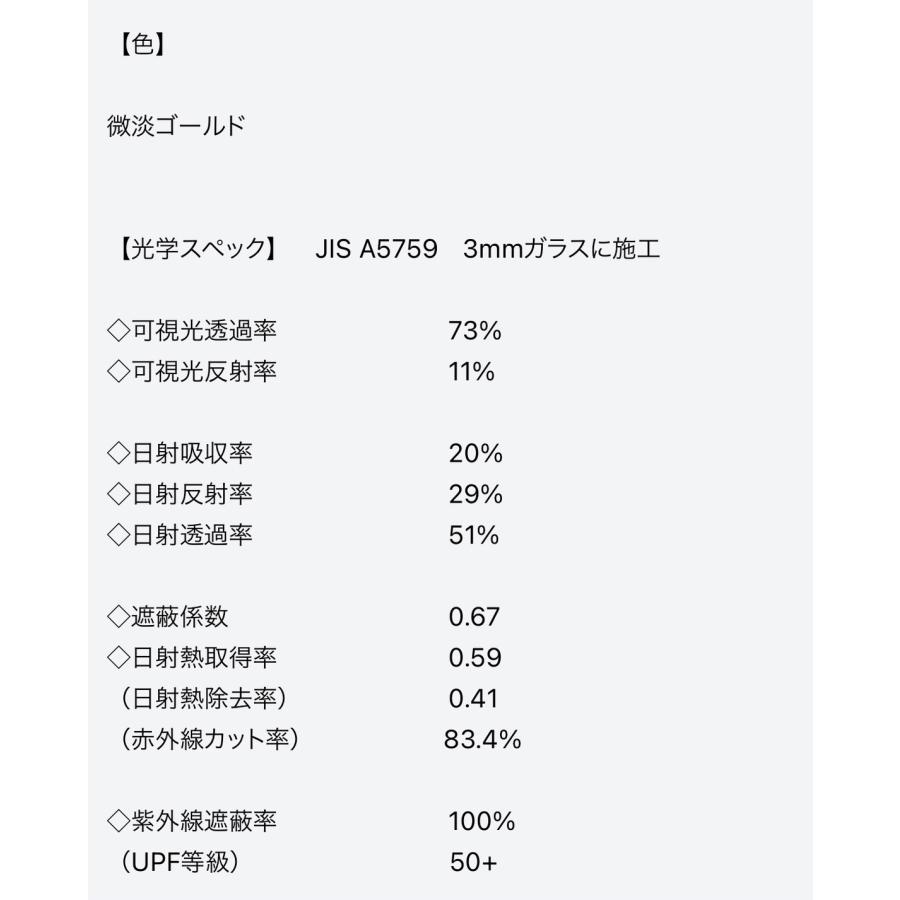
Task: Click the 29% solar reflectance value
Action: tap(475, 494)
